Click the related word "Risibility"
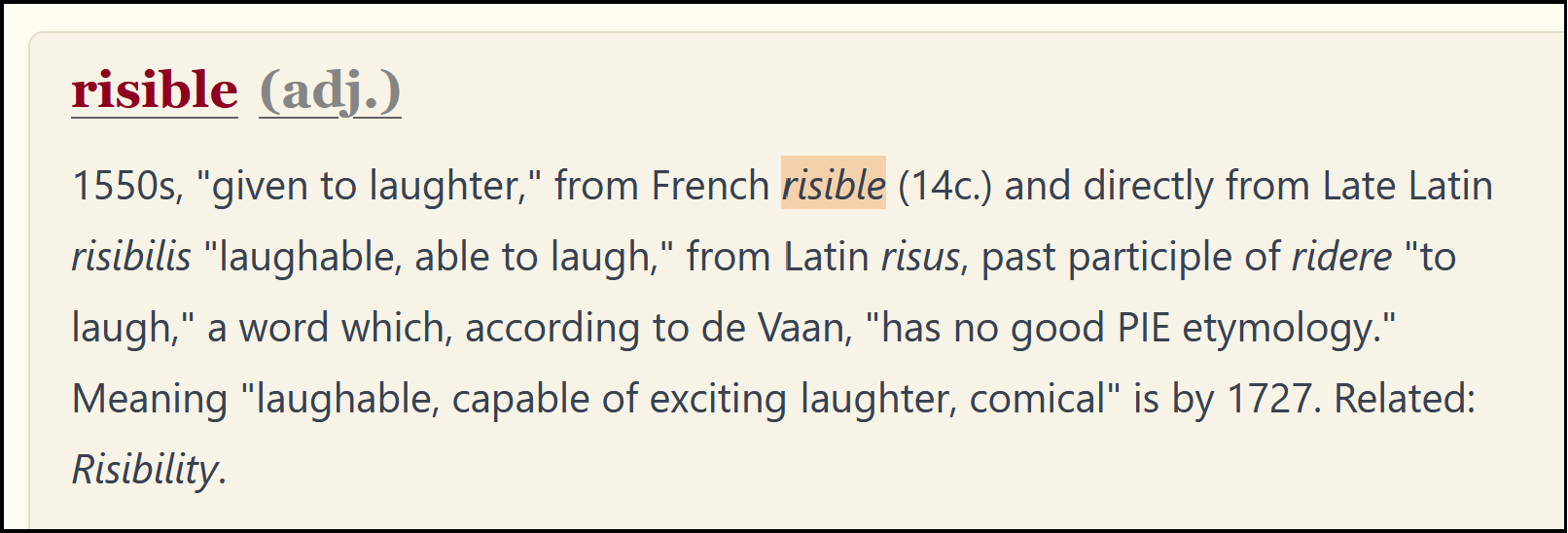 coord(146,470)
